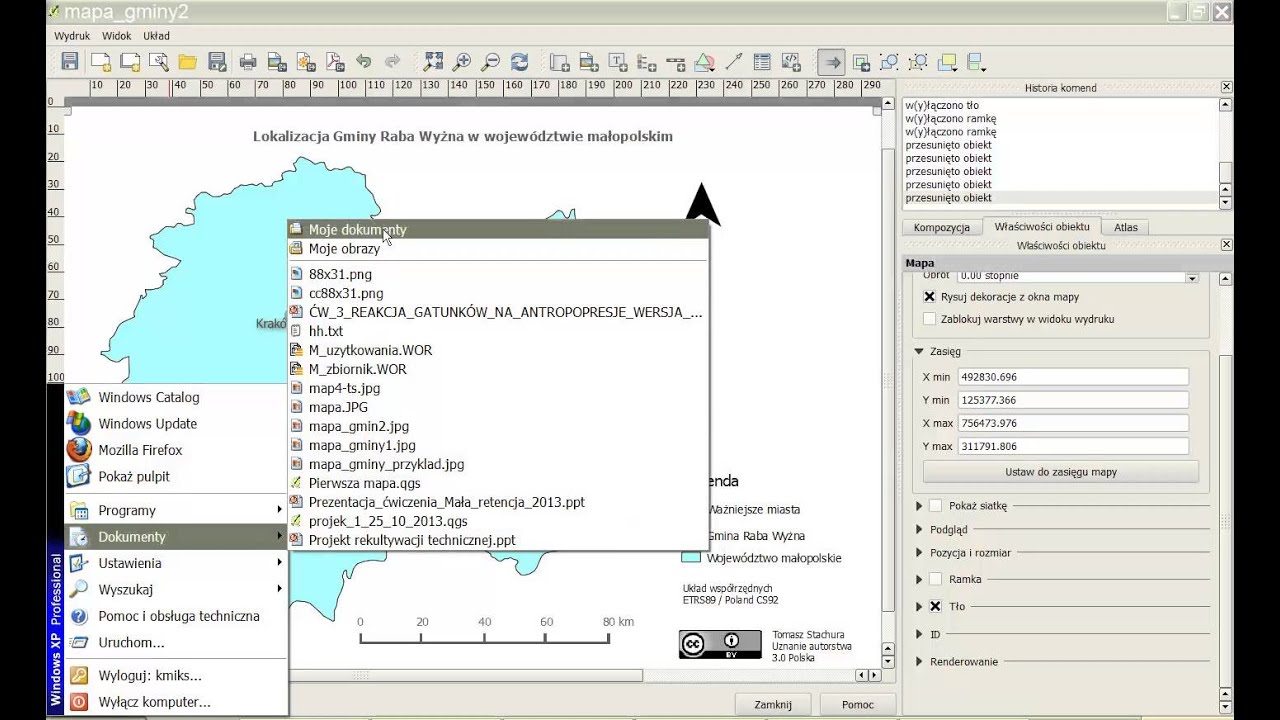The height and width of the screenshot is (720, 1280).
Task: Open the Widok menu
Action: pyautogui.click(x=117, y=35)
